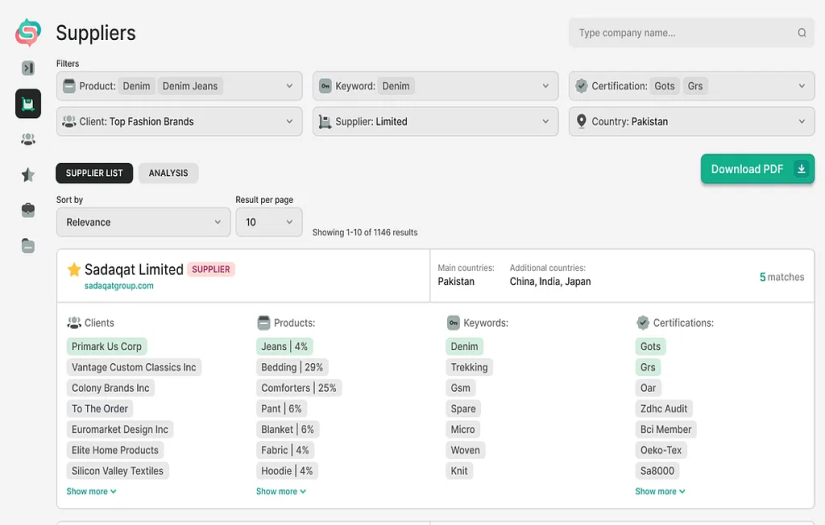
Task: Click the Trekking keyword tag
Action: point(469,367)
